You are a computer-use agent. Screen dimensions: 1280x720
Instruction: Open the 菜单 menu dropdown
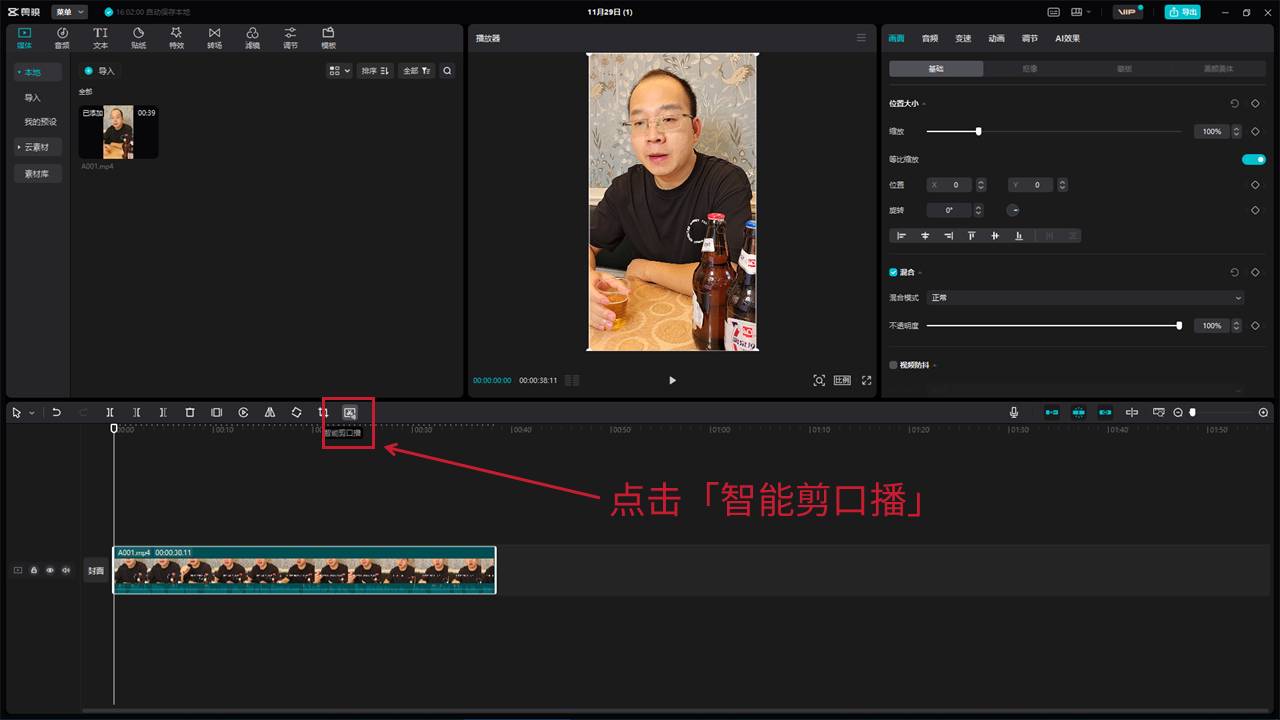(69, 12)
